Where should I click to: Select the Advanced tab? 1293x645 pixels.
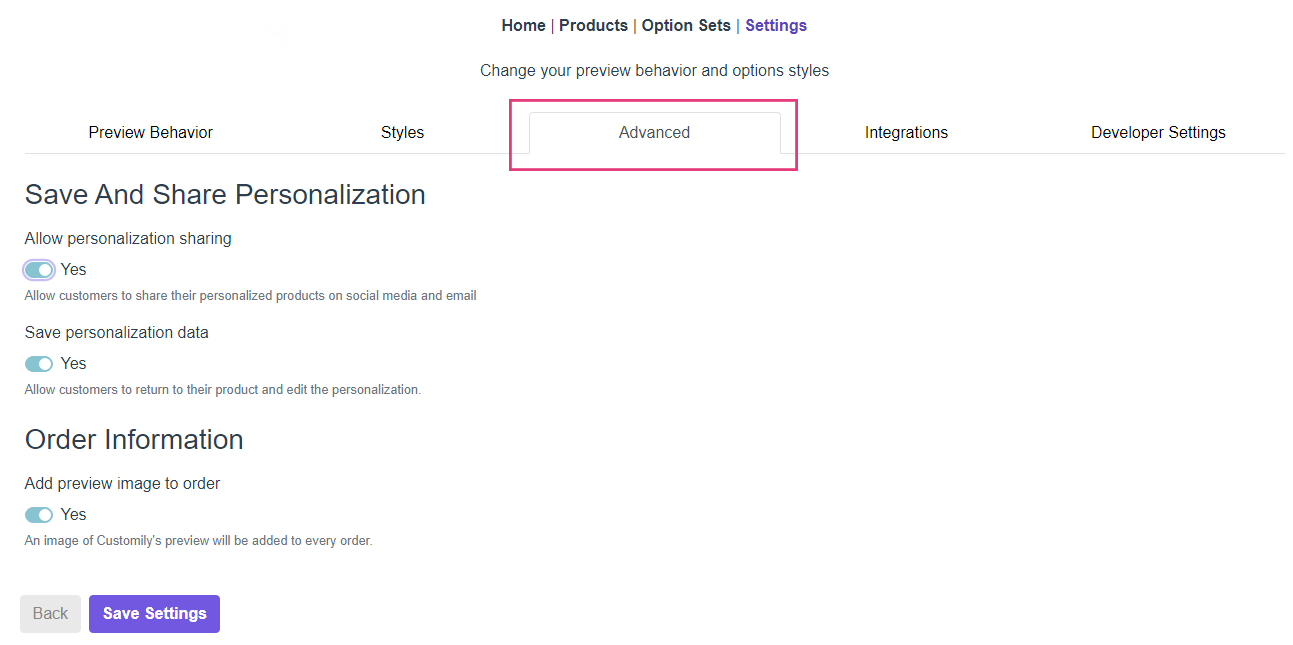pyautogui.click(x=654, y=132)
